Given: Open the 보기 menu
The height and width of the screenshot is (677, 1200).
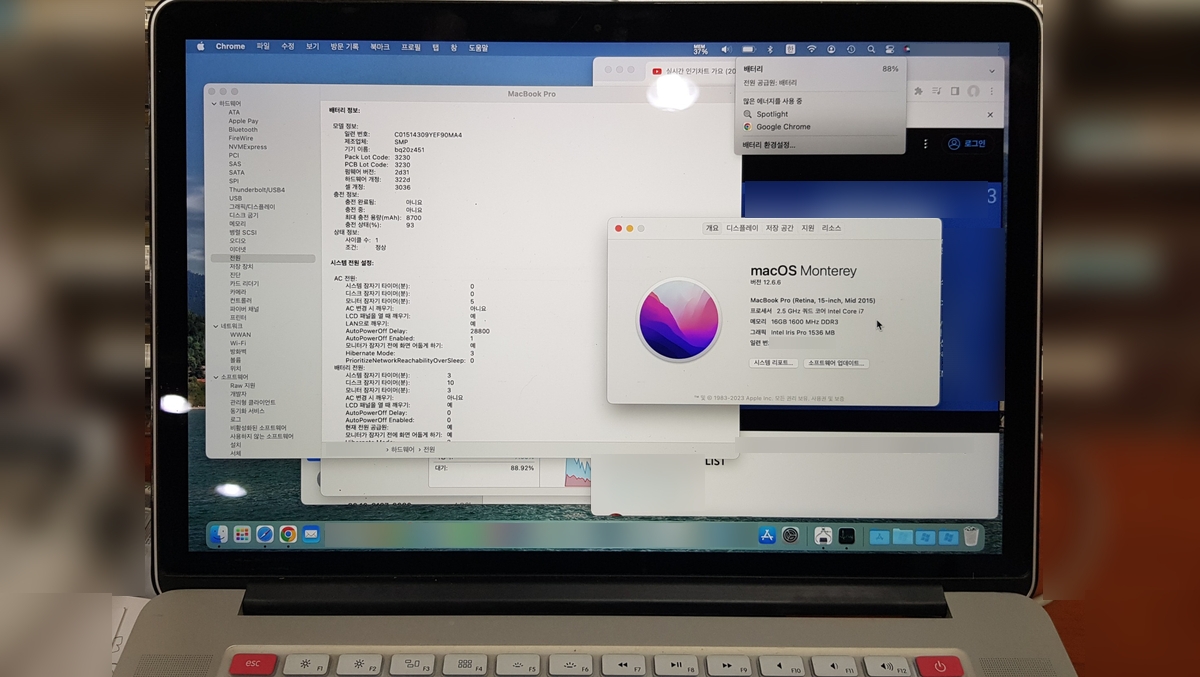Looking at the screenshot, I should pos(312,47).
